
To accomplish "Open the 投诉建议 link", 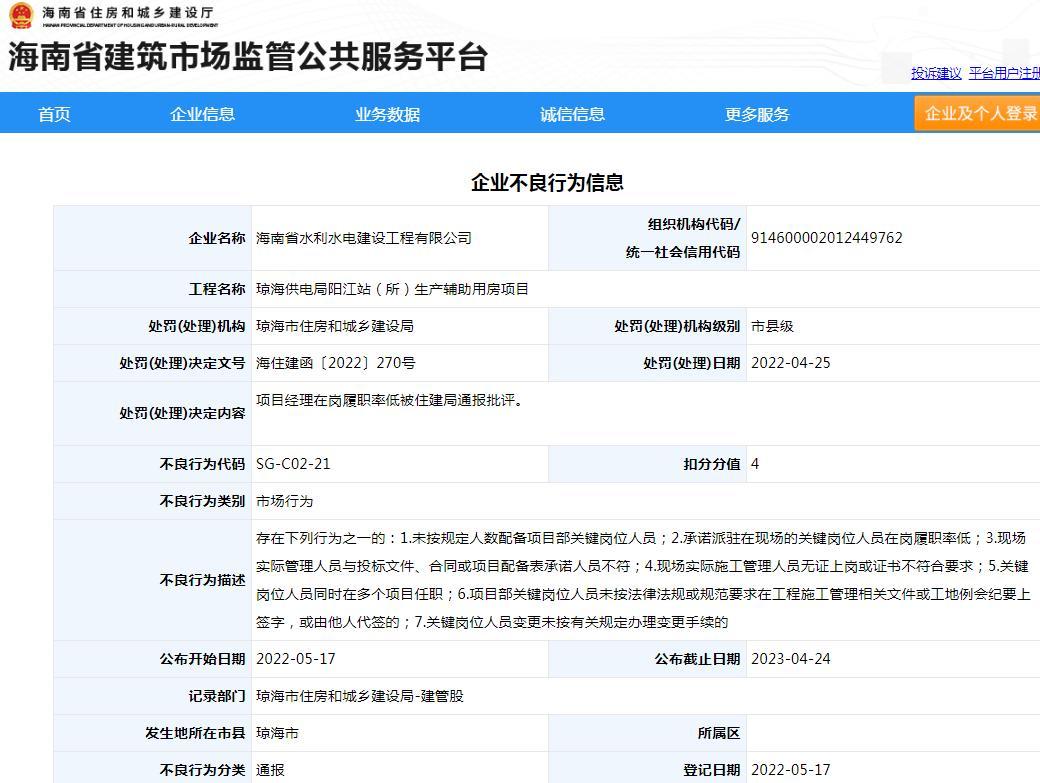I will 936,73.
